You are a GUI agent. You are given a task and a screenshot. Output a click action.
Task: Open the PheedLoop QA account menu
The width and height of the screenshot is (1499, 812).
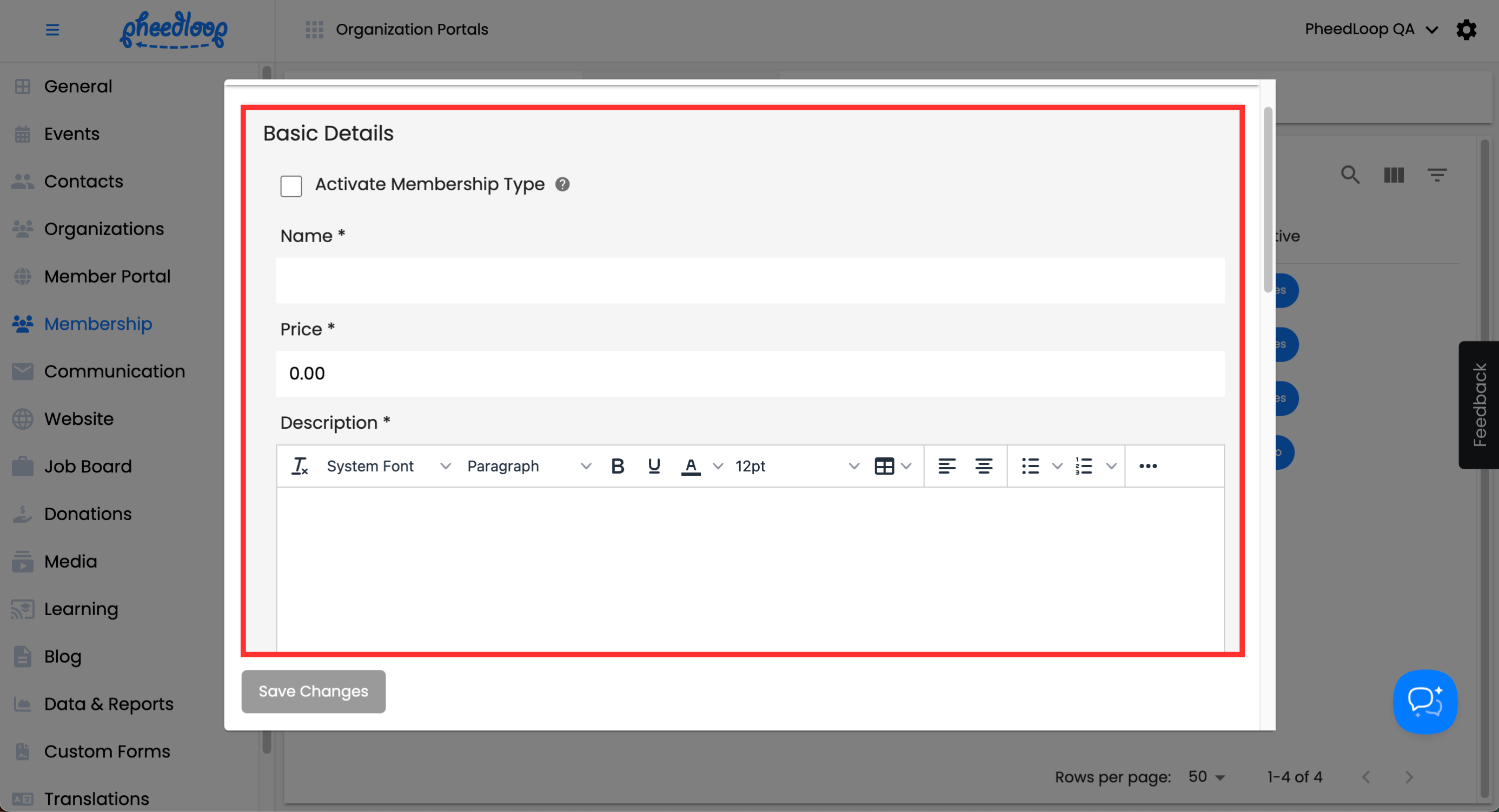[1371, 29]
